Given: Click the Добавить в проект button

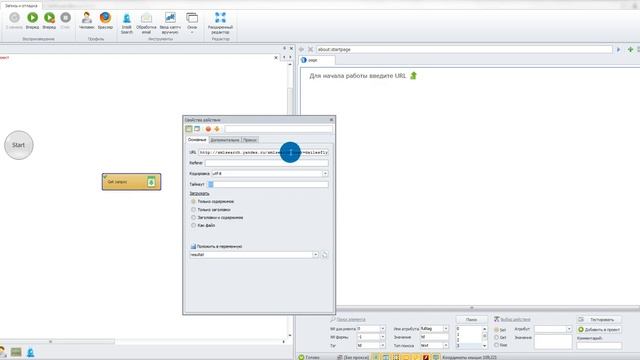Looking at the screenshot, I should (599, 329).
